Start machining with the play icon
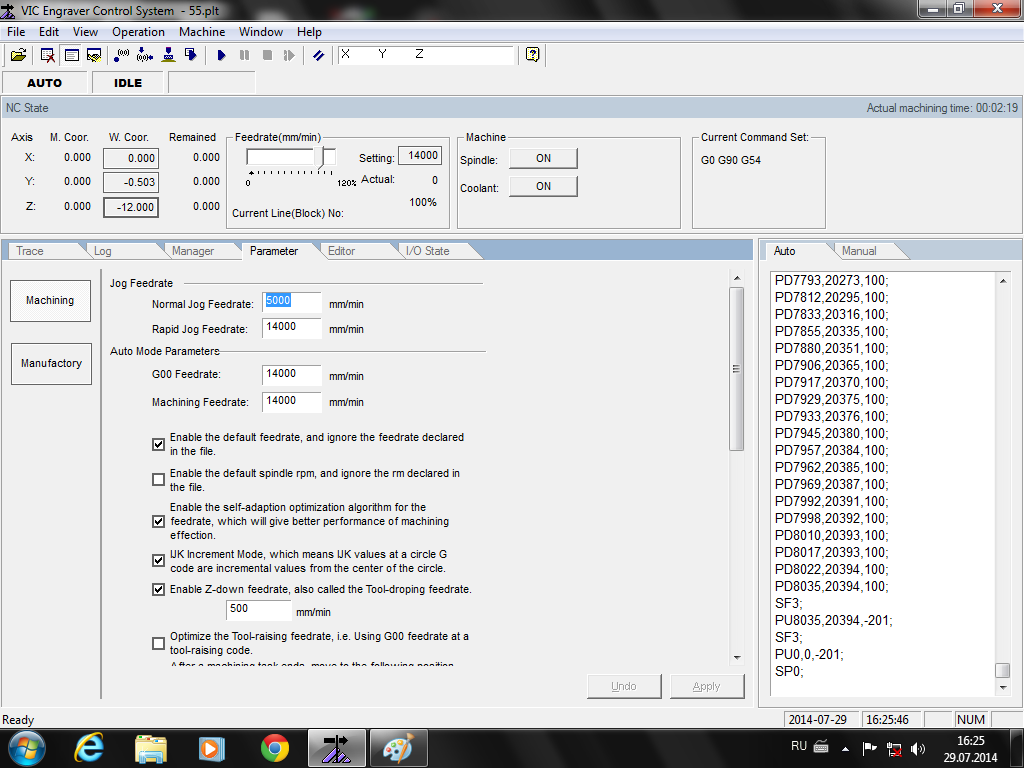This screenshot has width=1024, height=768. tap(221, 56)
